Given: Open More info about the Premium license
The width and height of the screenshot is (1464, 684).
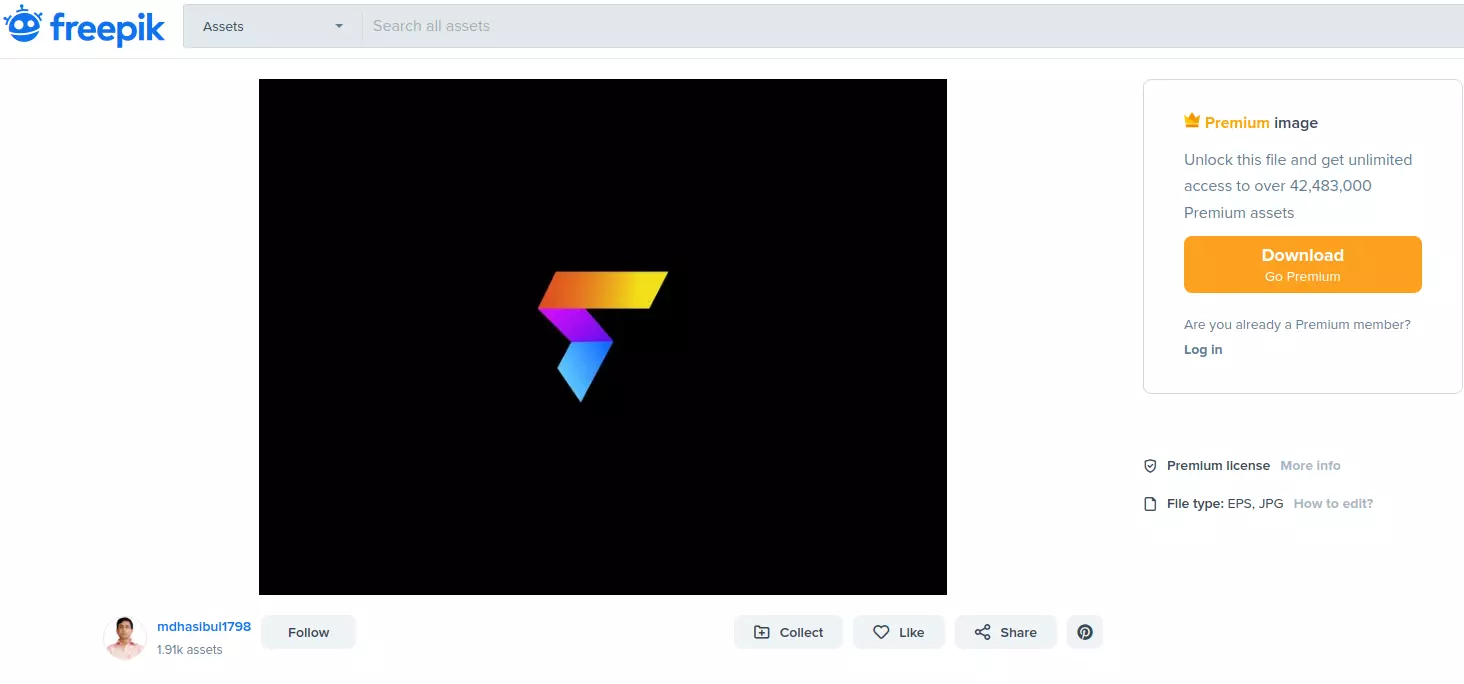Looking at the screenshot, I should pos(1310,465).
